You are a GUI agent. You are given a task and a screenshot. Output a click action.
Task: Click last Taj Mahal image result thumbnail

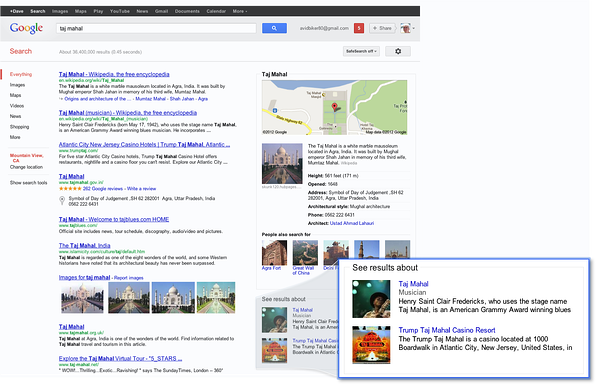[x=216, y=298]
